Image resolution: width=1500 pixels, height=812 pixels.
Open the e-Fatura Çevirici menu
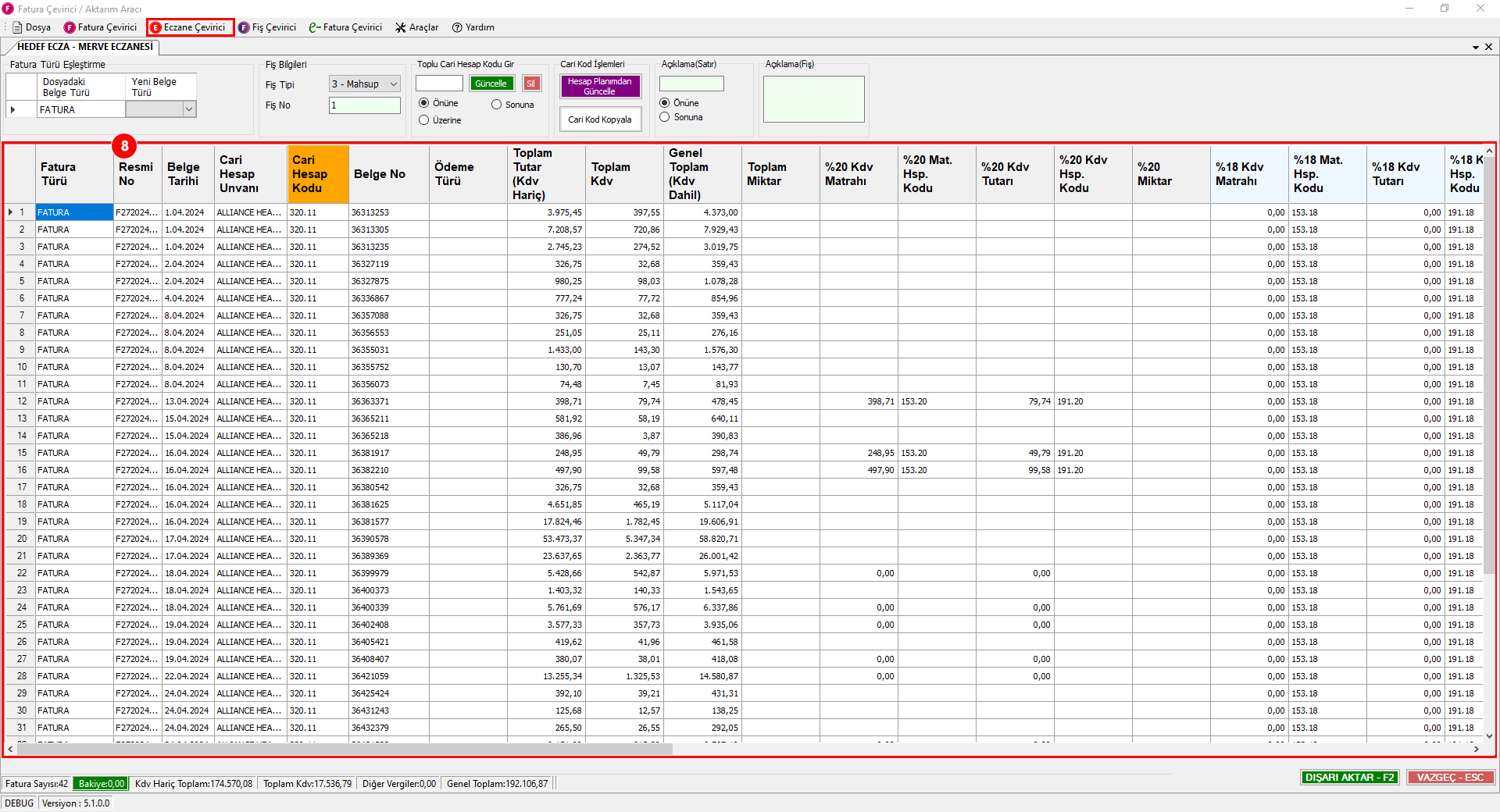coord(345,27)
